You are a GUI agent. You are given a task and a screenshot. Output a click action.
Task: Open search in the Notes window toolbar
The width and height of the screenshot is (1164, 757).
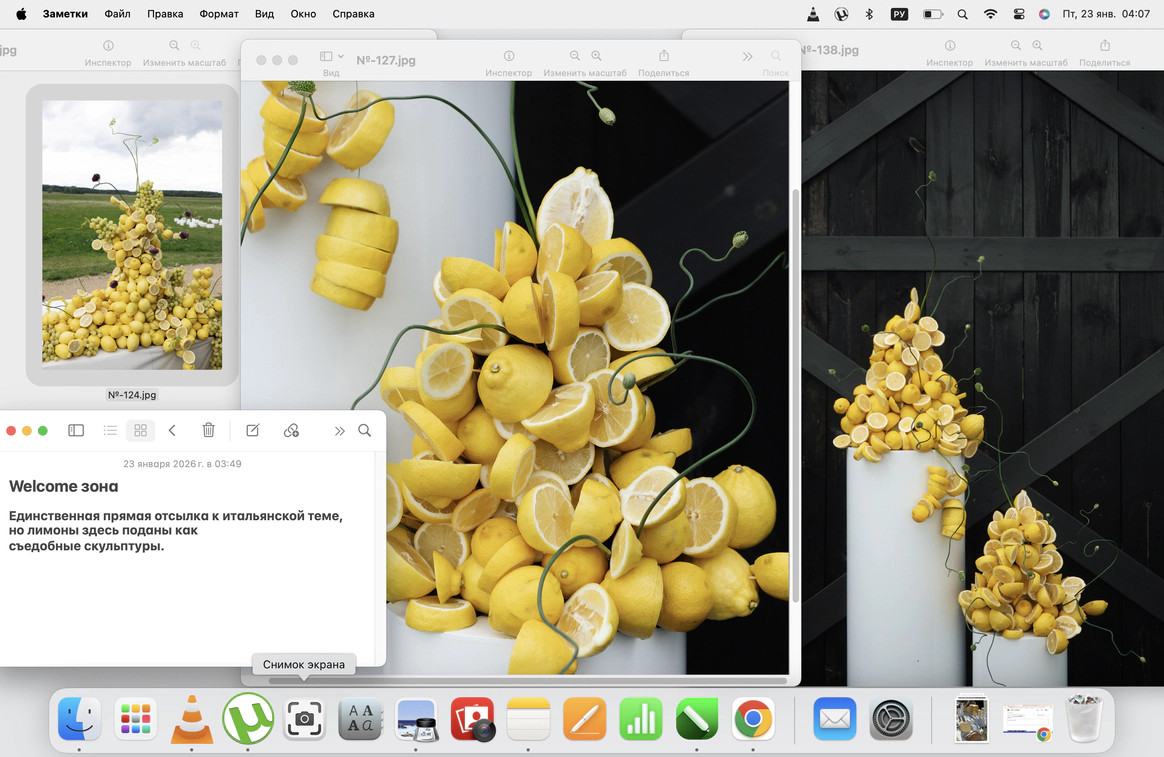click(x=365, y=430)
